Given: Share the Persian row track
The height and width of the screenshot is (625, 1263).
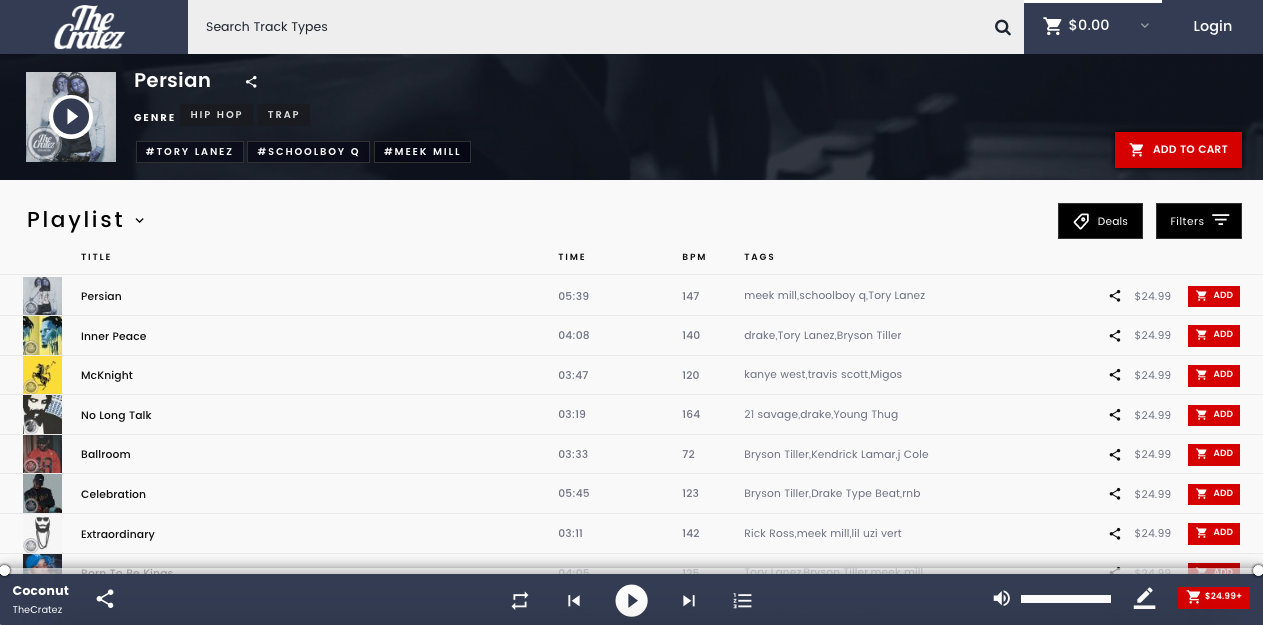Looking at the screenshot, I should (1115, 296).
